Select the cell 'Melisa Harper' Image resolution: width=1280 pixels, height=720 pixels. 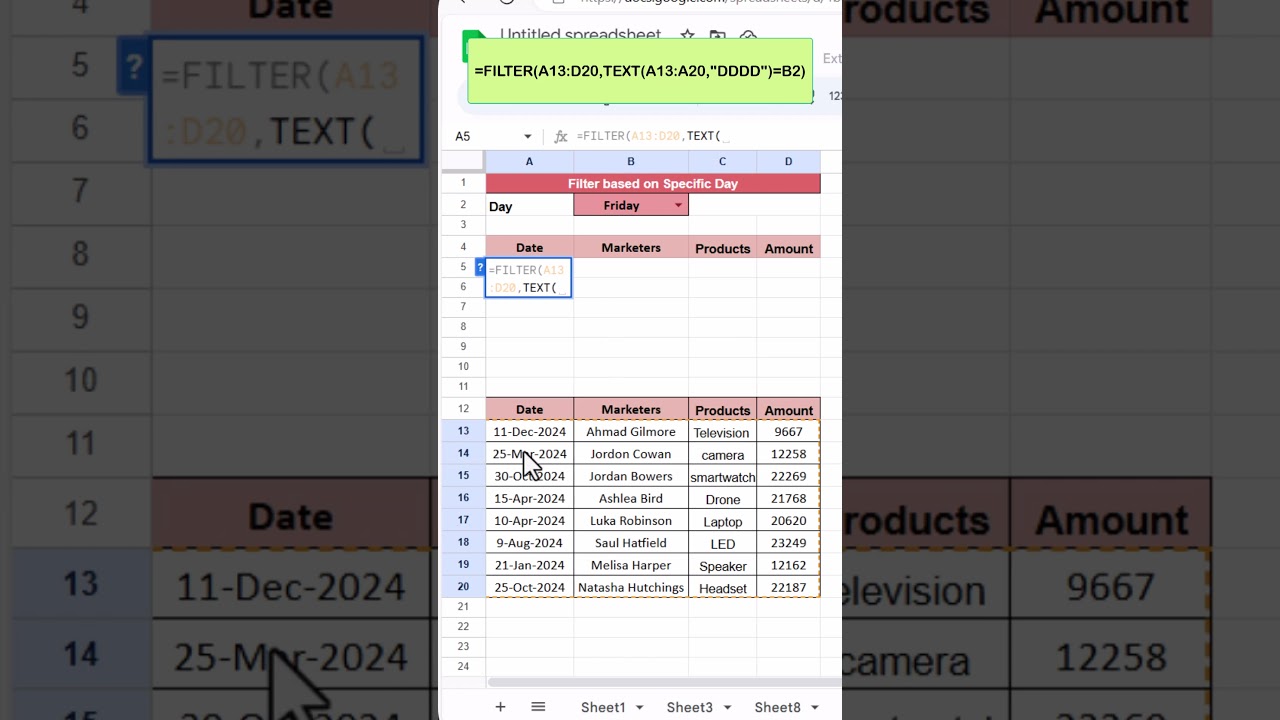631,565
